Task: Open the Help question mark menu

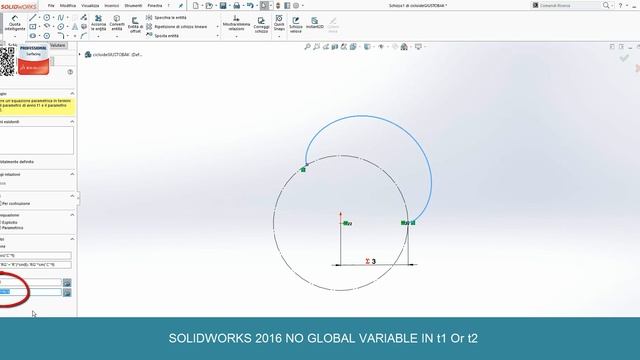Action: click(x=620, y=5)
